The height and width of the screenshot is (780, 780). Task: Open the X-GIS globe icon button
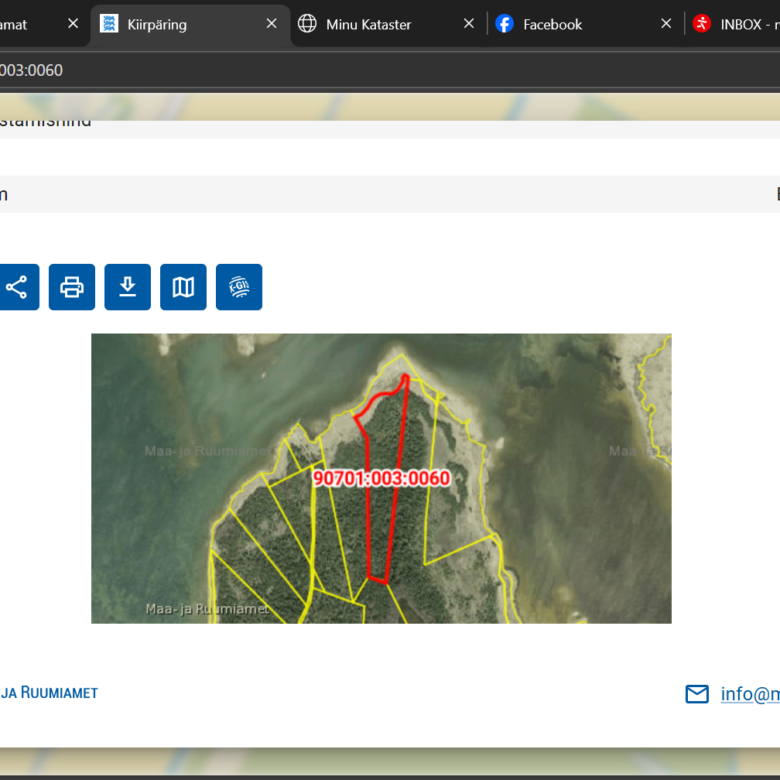(239, 287)
